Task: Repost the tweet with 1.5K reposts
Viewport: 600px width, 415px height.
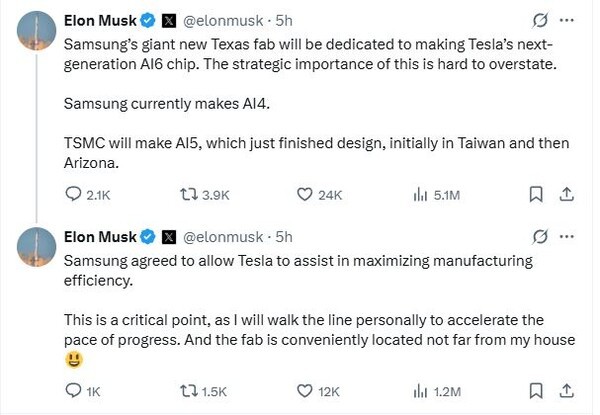Action: (x=186, y=391)
